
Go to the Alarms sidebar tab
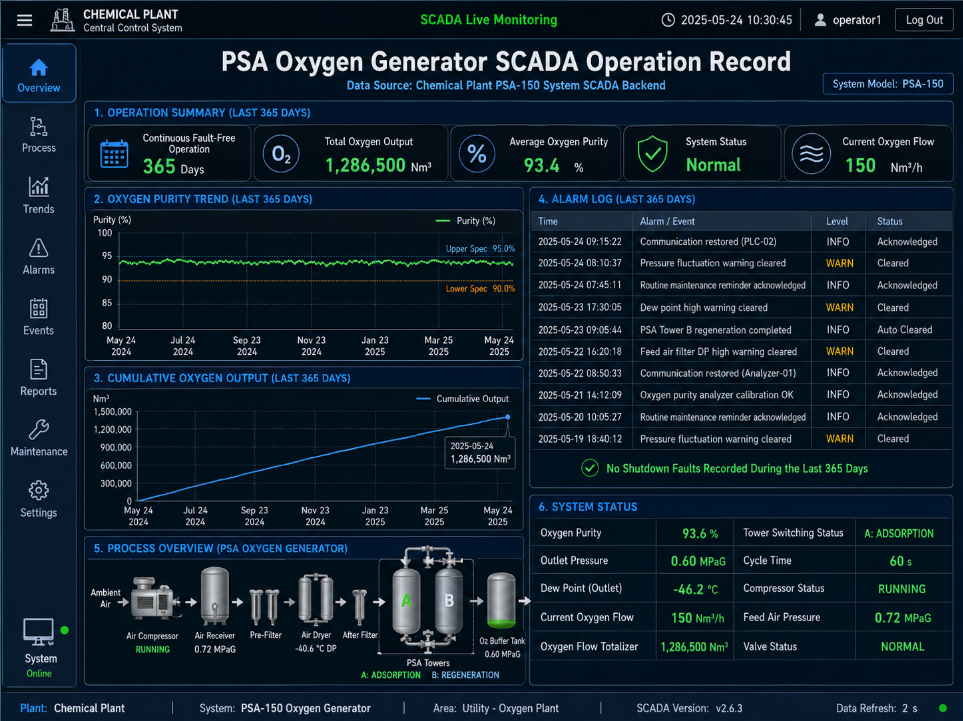[x=39, y=257]
